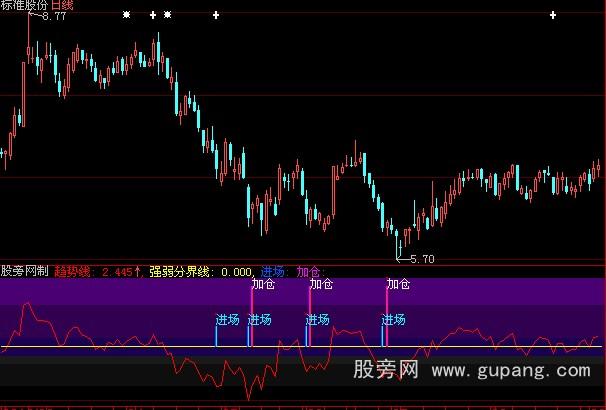This screenshot has height=410, width=606.
Task: Click the leftmost star info marker
Action: [x=126, y=15]
